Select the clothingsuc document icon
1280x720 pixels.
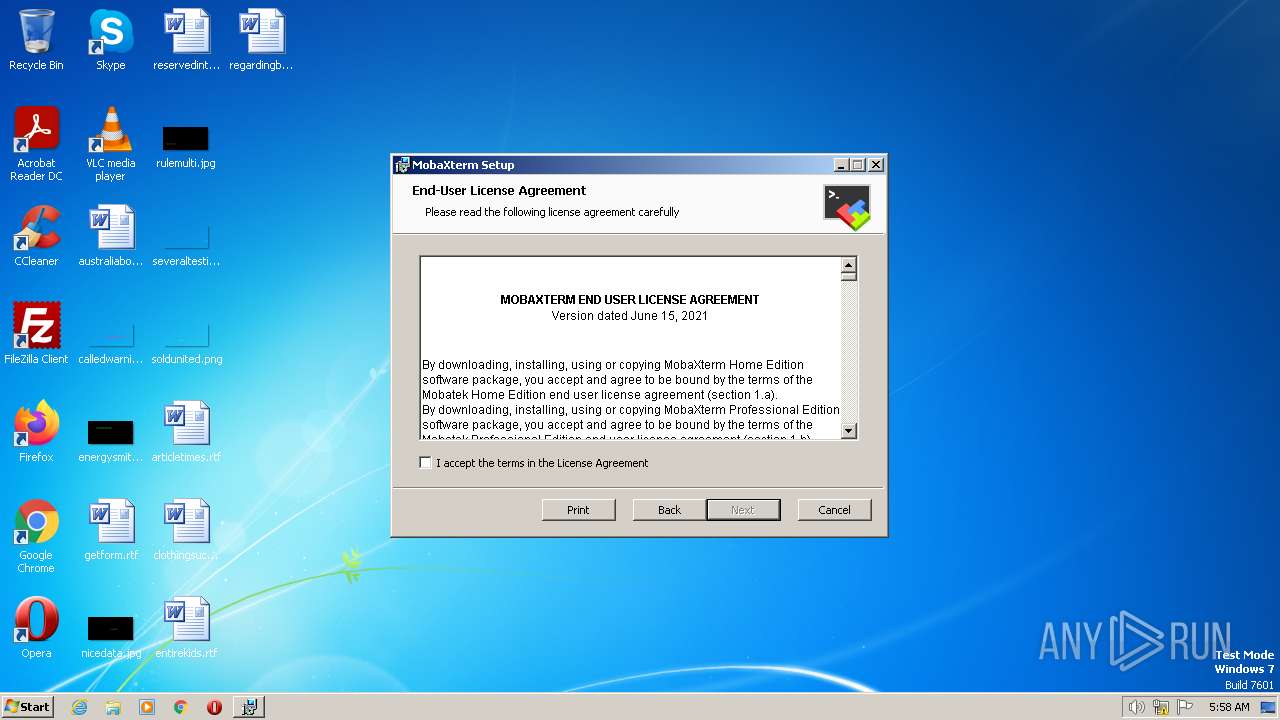186,530
